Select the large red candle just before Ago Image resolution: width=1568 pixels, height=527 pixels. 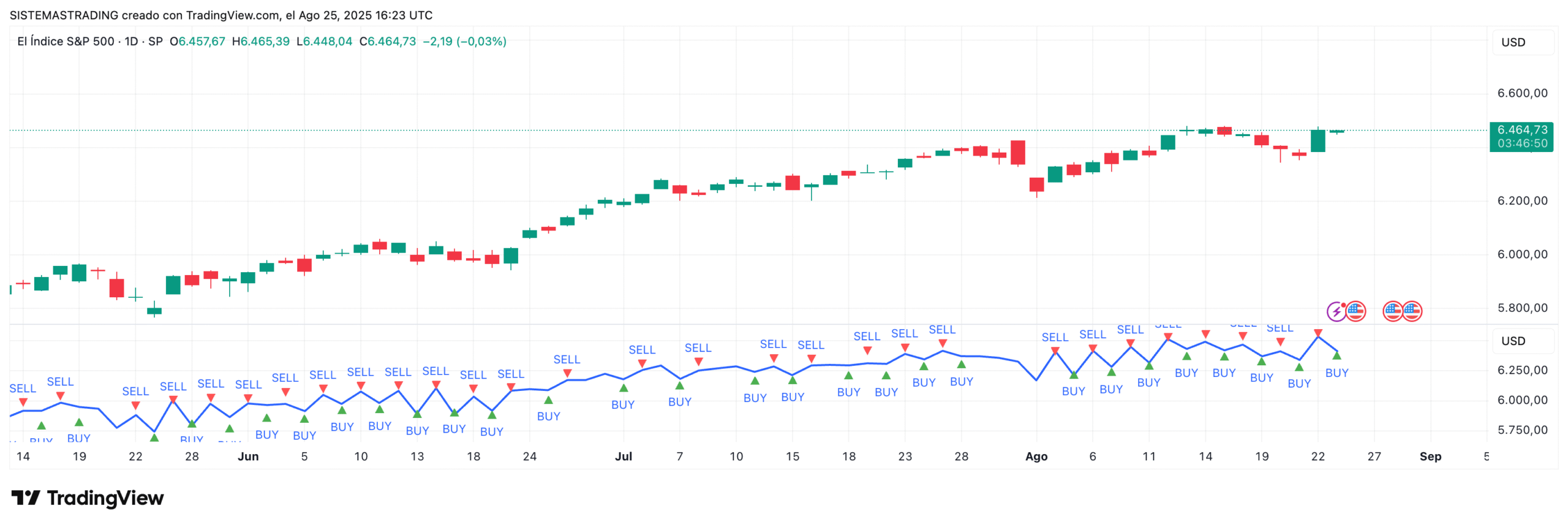pos(1017,153)
